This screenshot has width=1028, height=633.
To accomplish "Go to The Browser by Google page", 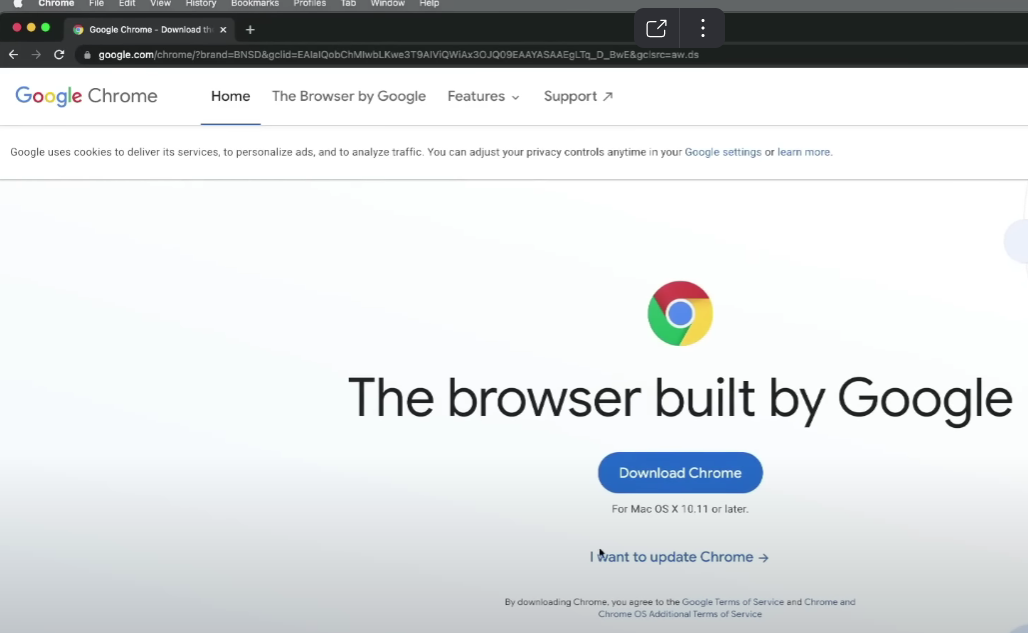I will click(349, 96).
